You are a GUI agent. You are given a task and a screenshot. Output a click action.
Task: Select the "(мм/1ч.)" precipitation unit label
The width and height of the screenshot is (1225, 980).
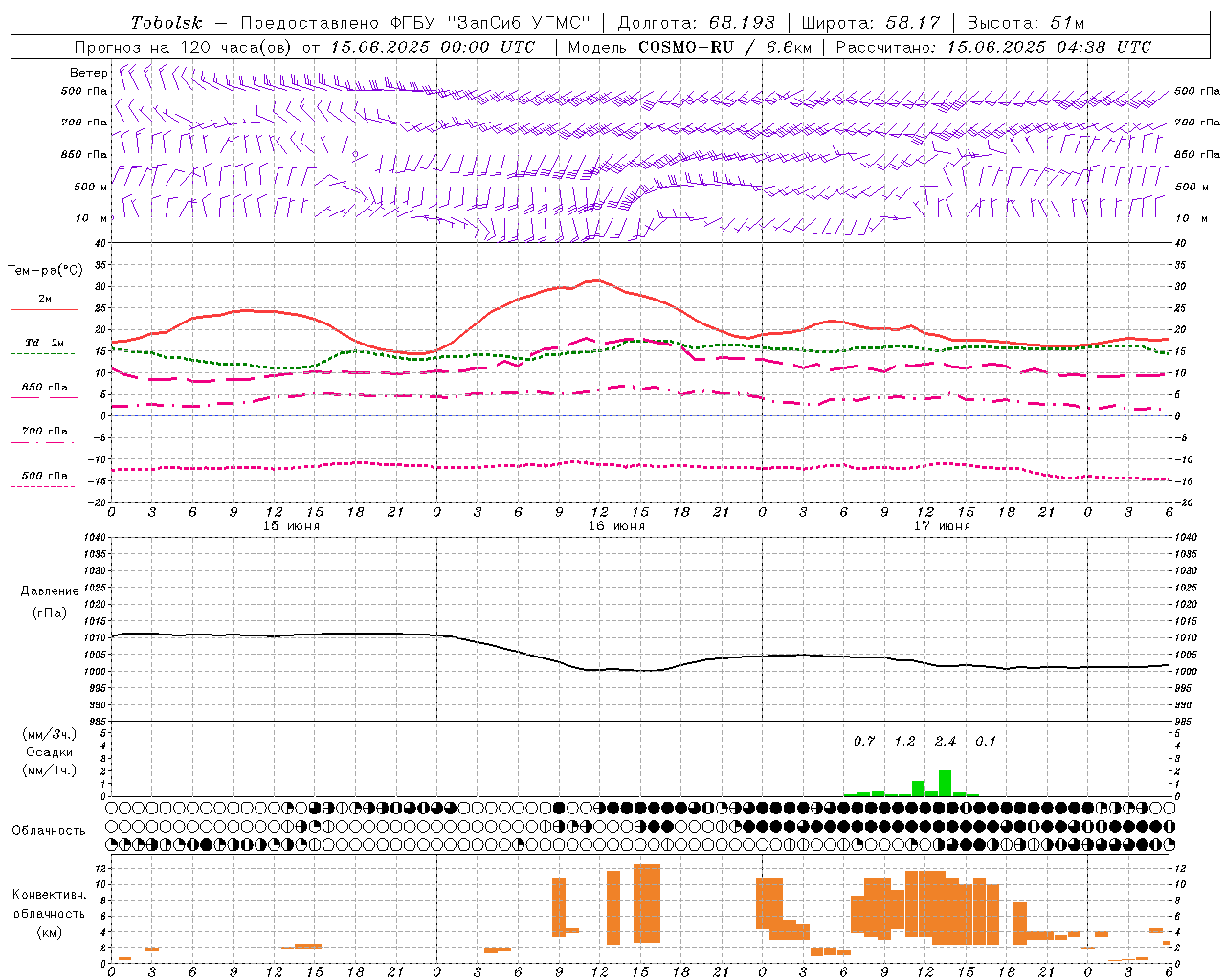tap(49, 770)
